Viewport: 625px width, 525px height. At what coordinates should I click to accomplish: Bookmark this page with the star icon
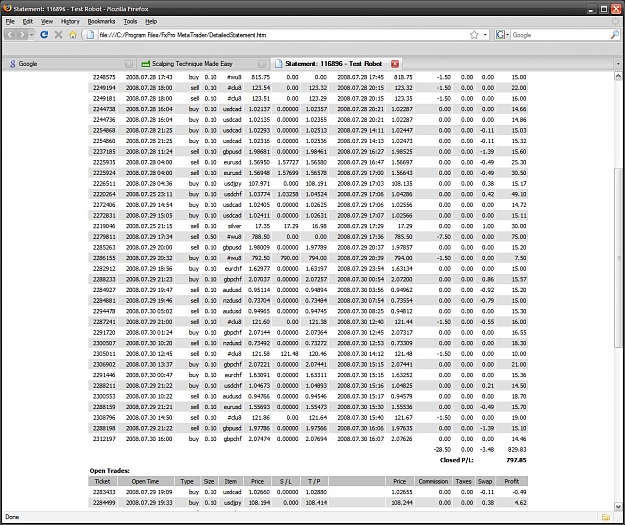pos(474,35)
